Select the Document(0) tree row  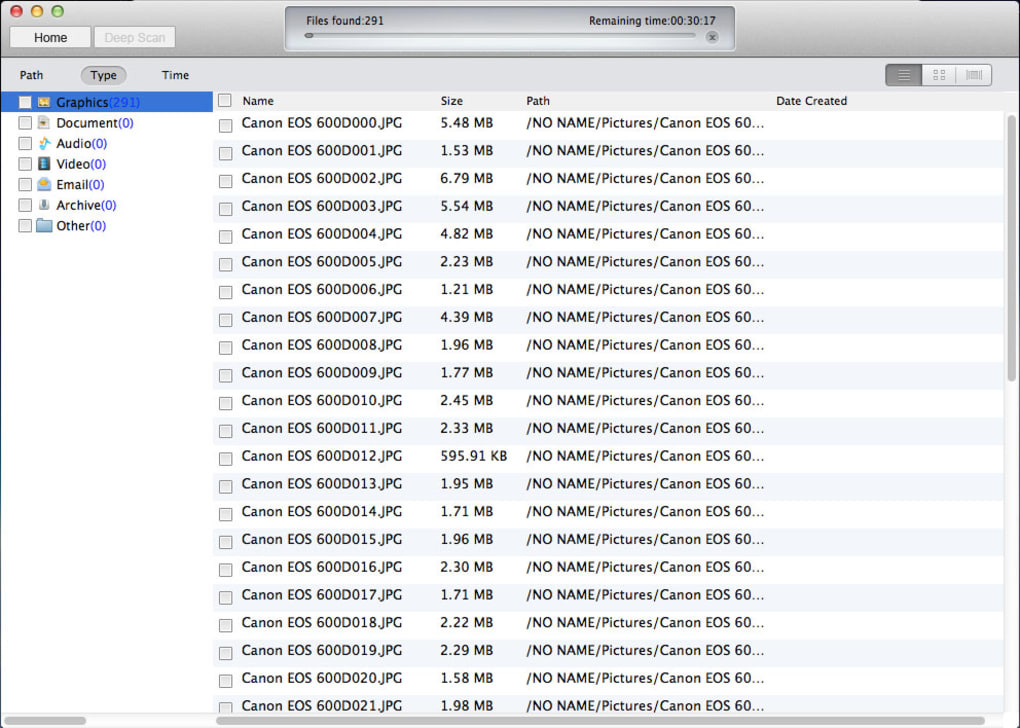pos(107,122)
